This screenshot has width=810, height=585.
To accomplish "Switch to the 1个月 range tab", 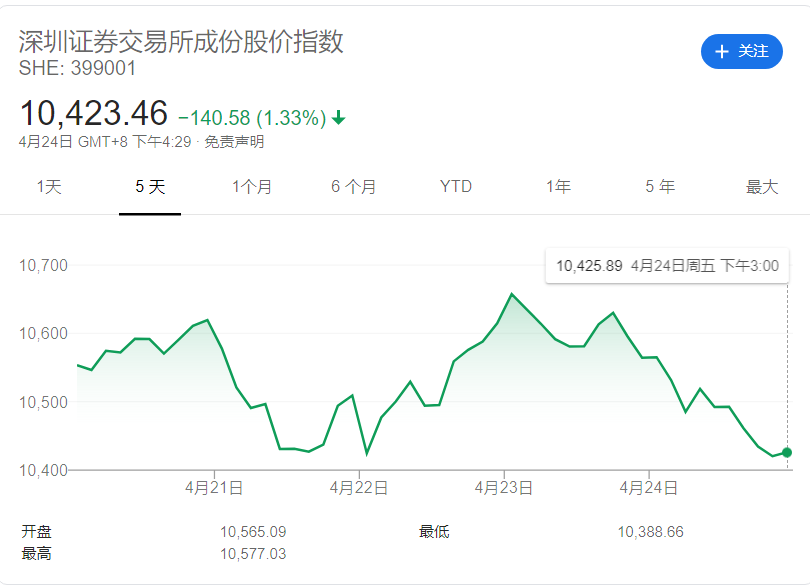I will click(252, 187).
